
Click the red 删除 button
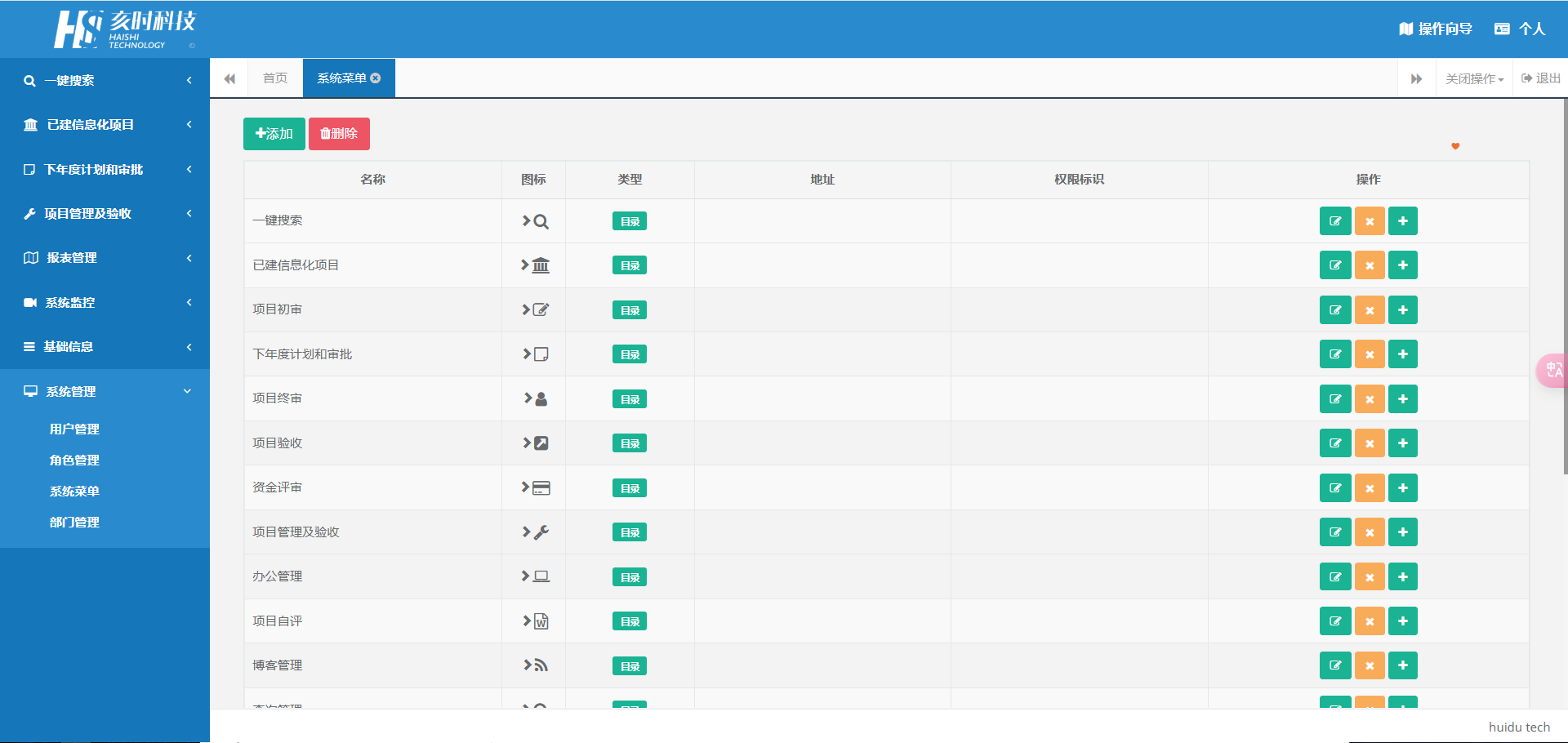[339, 134]
